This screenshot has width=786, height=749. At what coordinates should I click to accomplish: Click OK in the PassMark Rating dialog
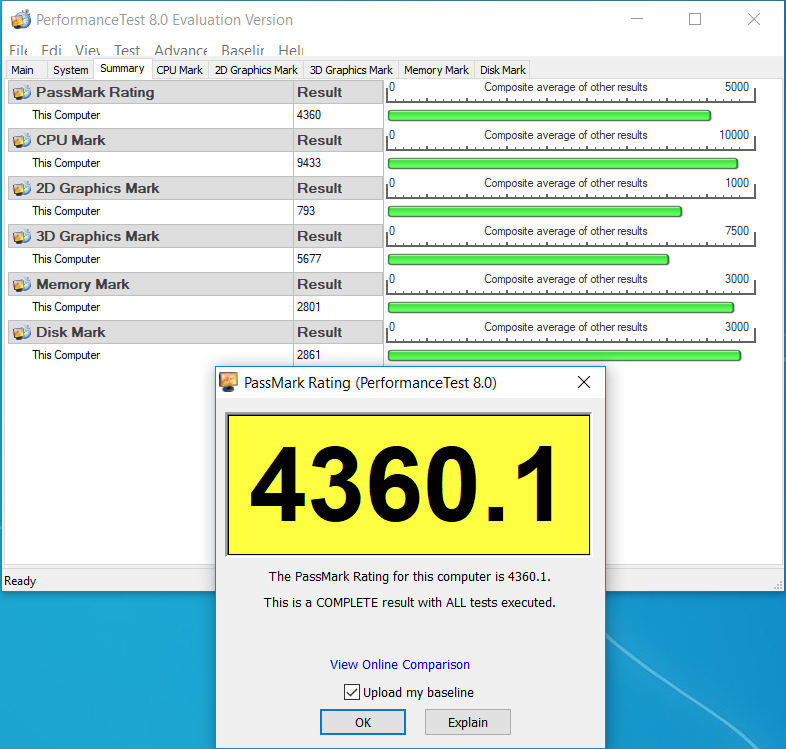pyautogui.click(x=363, y=722)
